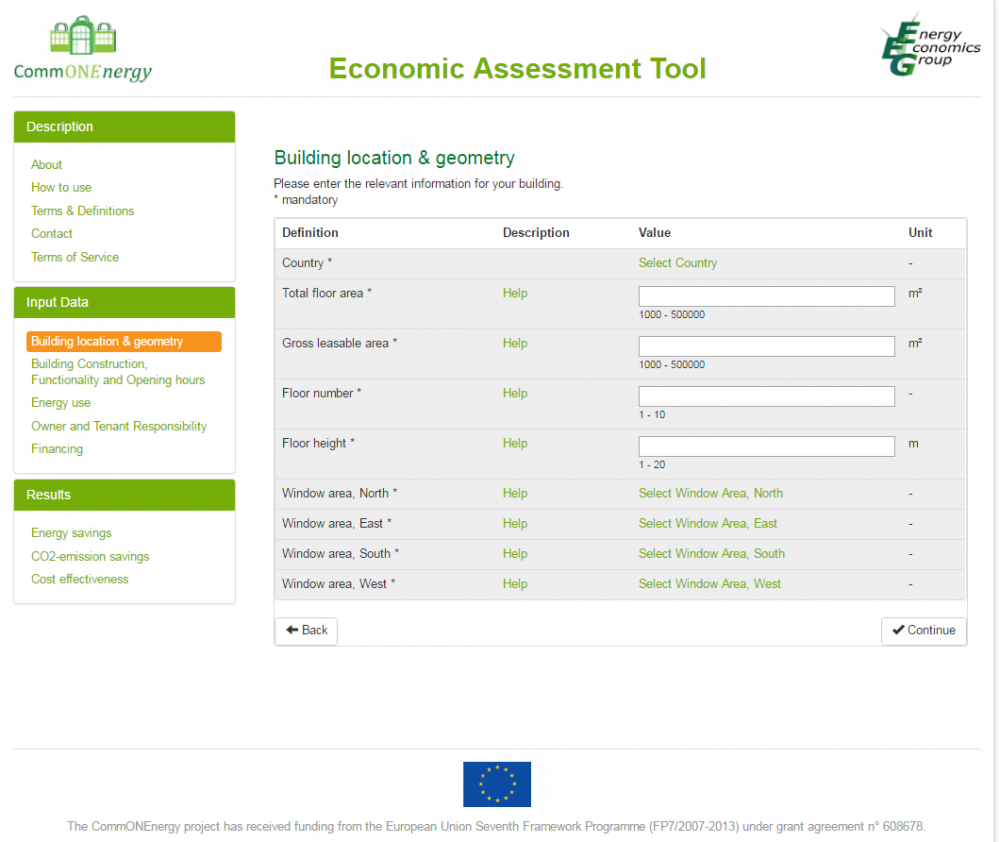The width and height of the screenshot is (1000, 842).
Task: Open Help for Gross leasable area
Action: click(515, 343)
